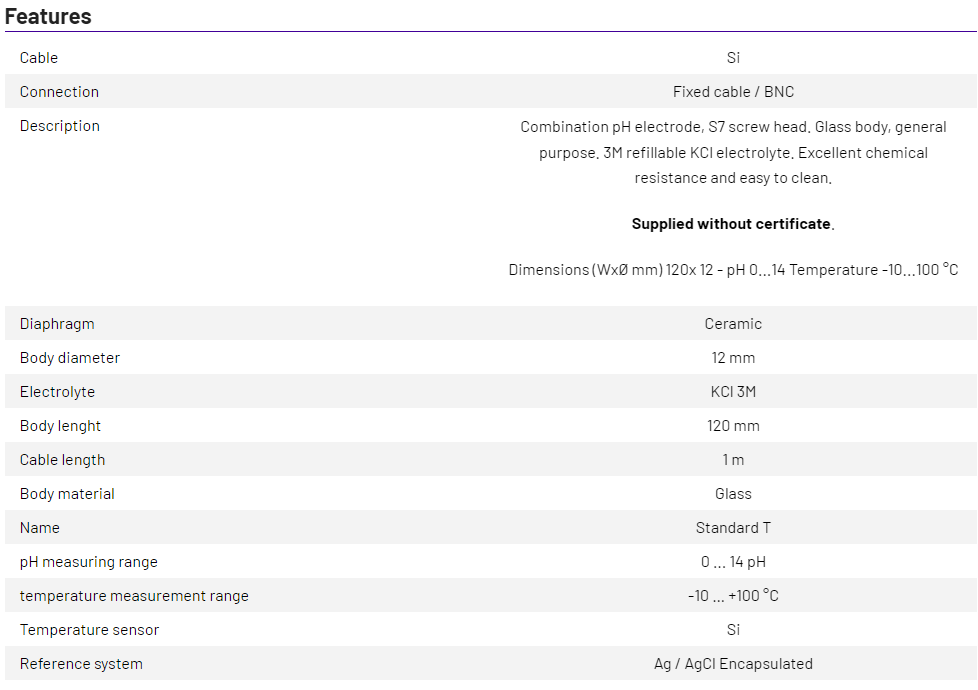Click the Body diameter label
Viewport: 978px width, 690px height.
click(x=70, y=358)
